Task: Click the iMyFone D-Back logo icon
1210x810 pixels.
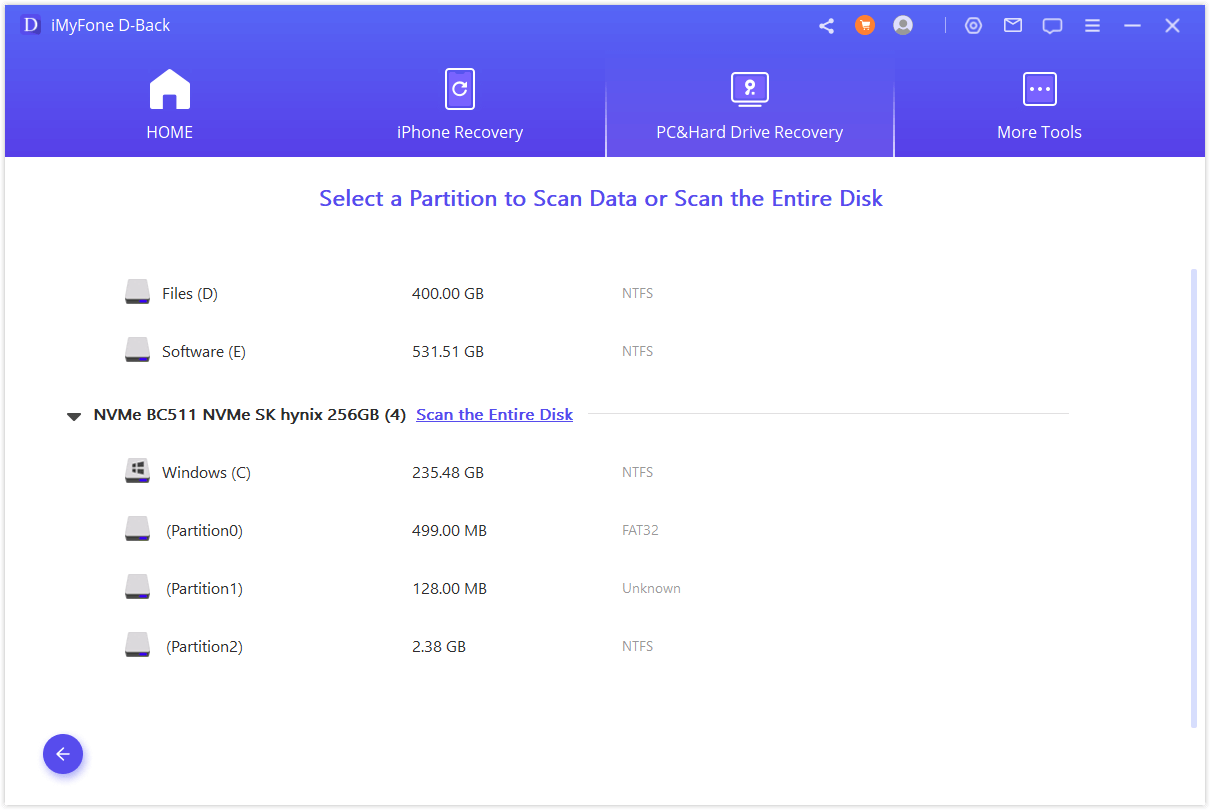Action: pyautogui.click(x=31, y=25)
